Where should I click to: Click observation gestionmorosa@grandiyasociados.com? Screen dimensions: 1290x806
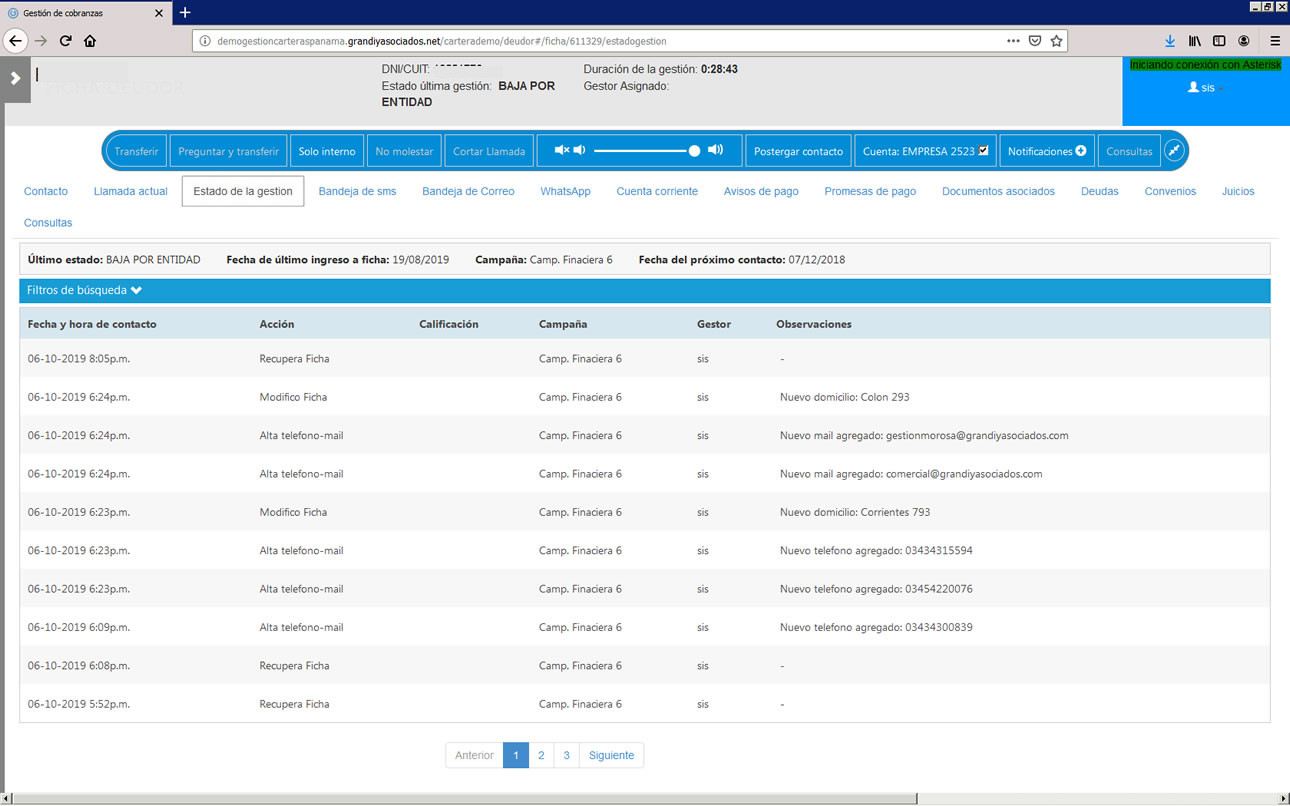click(924, 435)
